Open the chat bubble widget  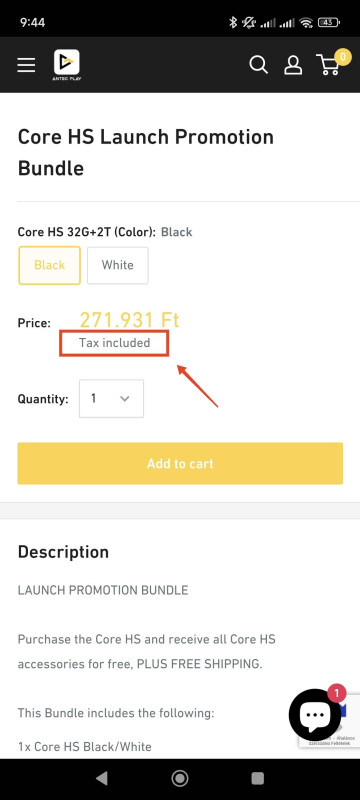[x=315, y=714]
